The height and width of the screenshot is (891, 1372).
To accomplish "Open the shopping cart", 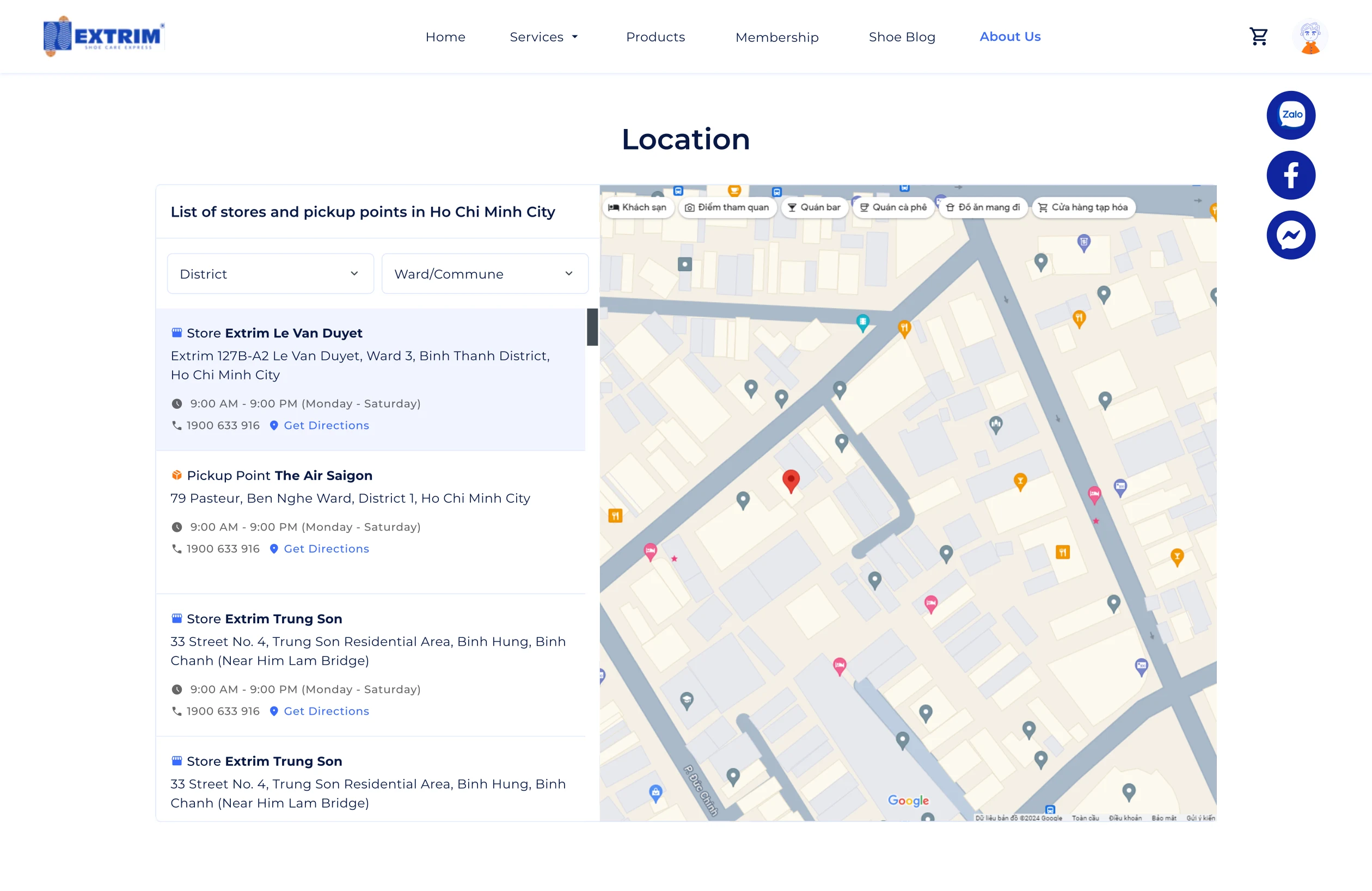I will coord(1258,37).
